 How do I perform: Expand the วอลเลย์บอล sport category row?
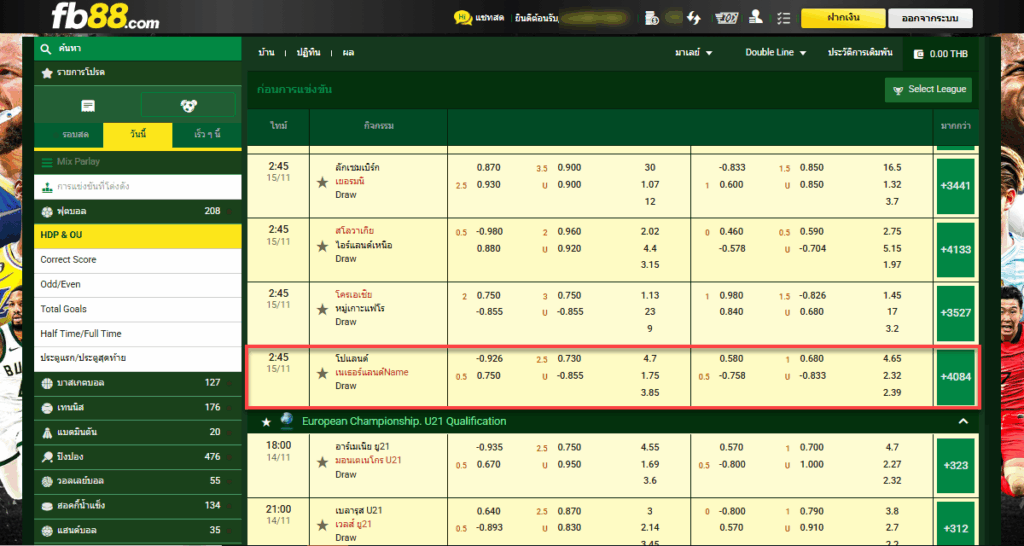click(x=138, y=481)
